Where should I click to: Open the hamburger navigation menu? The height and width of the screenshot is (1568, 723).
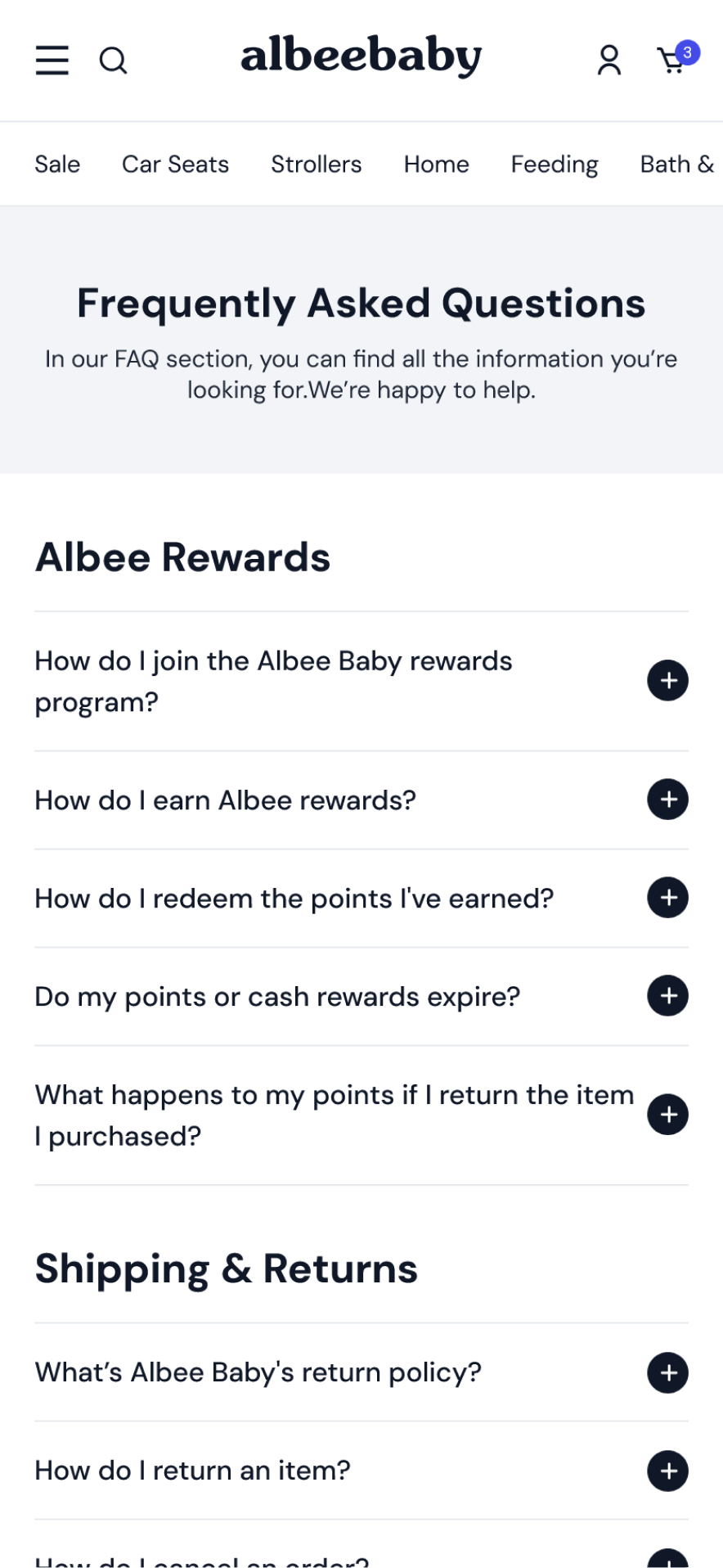[52, 60]
